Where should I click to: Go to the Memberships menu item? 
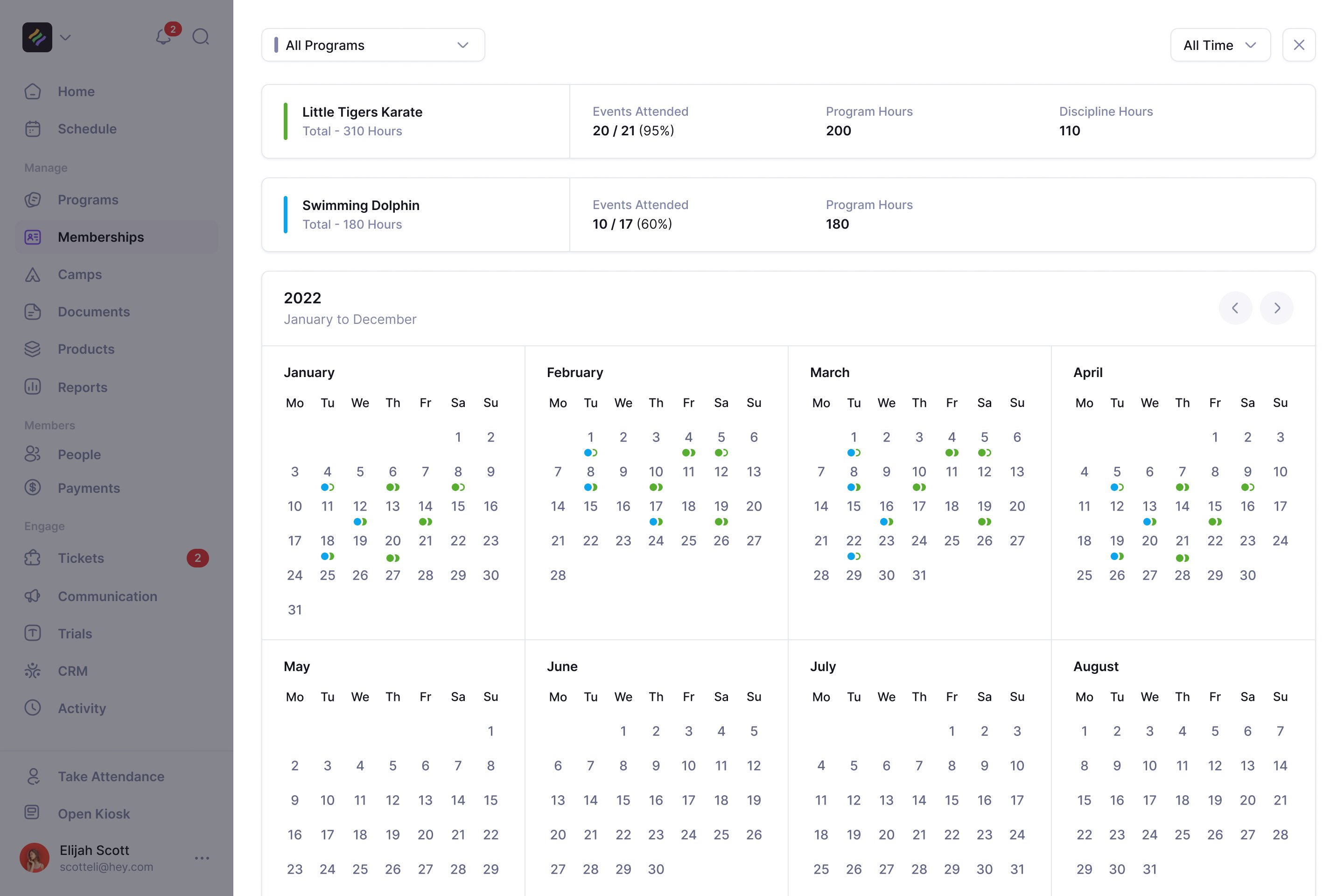pos(101,237)
